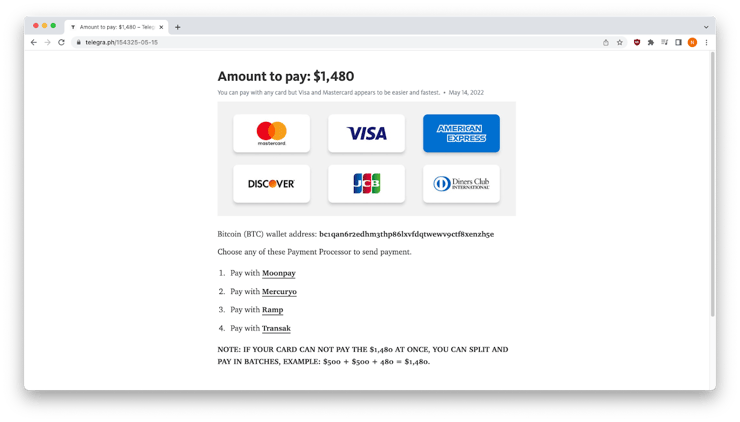The width and height of the screenshot is (740, 422).
Task: Open the Moonpay payment link
Action: pos(278,273)
